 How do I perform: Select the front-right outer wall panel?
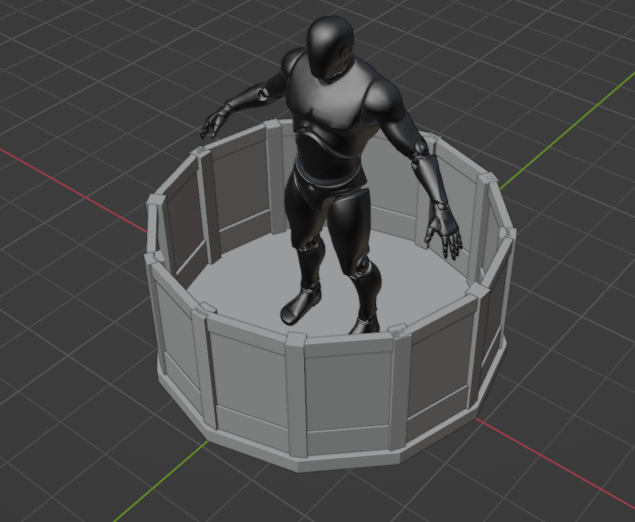[437, 372]
